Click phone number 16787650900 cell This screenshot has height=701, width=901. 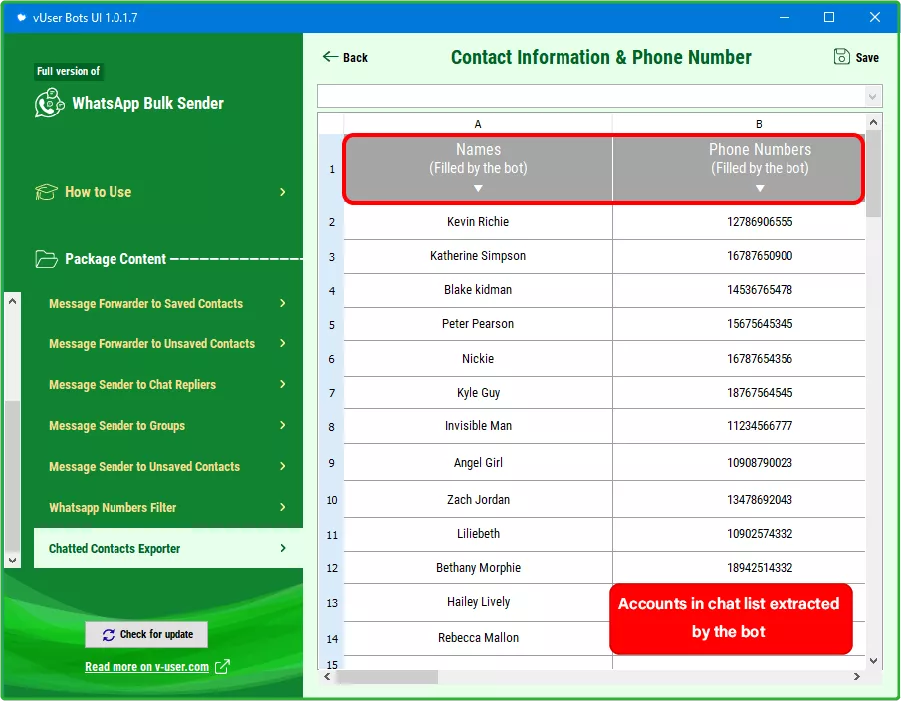738,256
